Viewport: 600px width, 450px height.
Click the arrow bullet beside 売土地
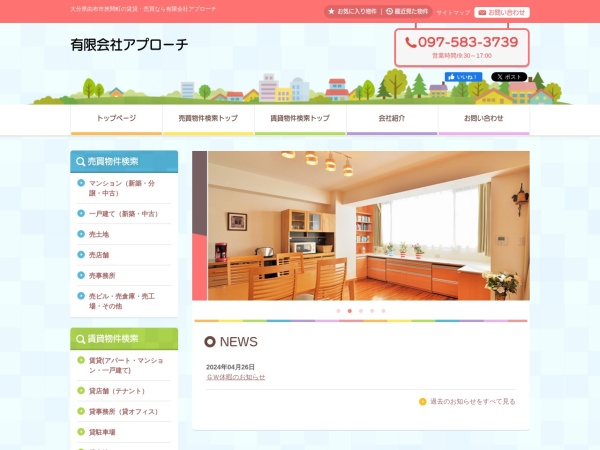(81, 234)
